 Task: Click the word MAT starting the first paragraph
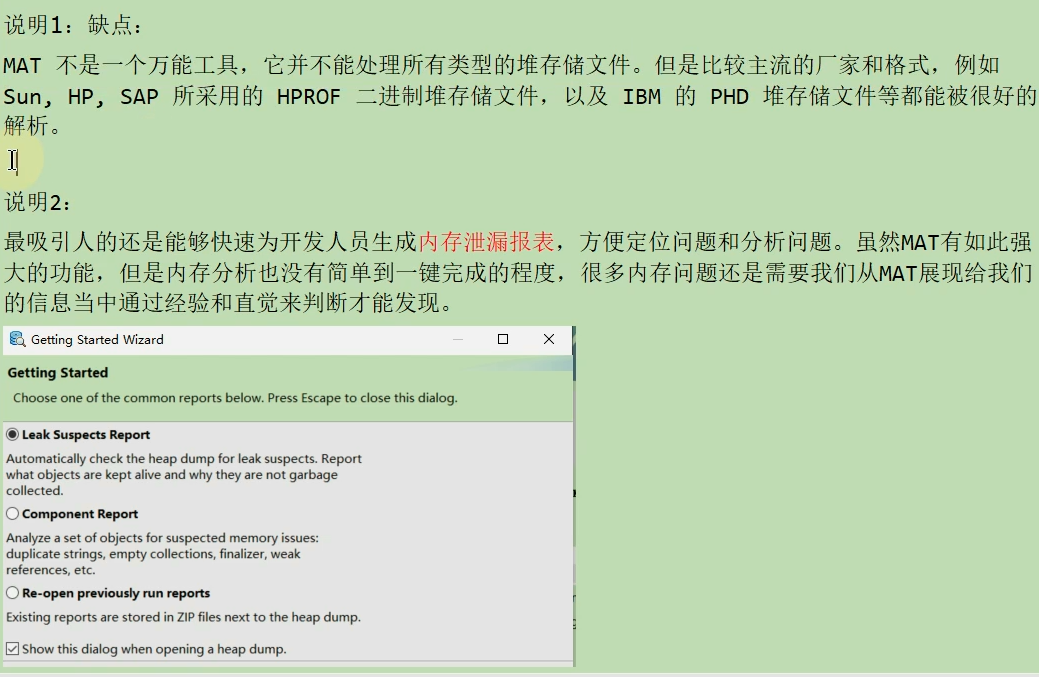[22, 66]
